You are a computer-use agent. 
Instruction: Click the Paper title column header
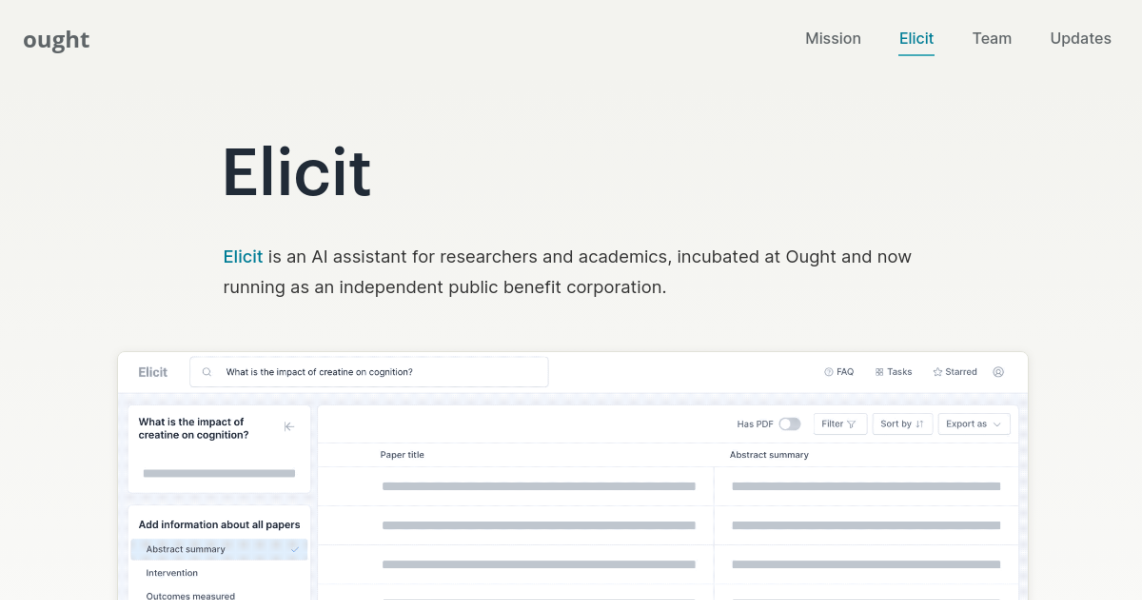402,455
